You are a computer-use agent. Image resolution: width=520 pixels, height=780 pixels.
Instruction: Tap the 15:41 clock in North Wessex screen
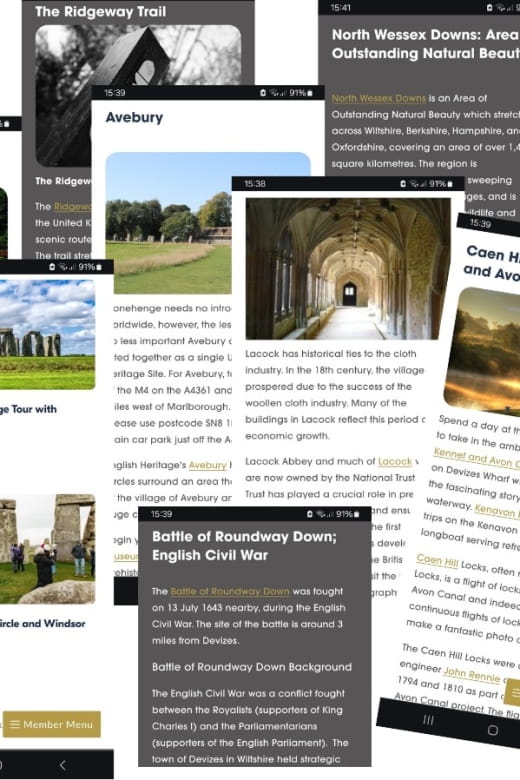click(x=341, y=7)
